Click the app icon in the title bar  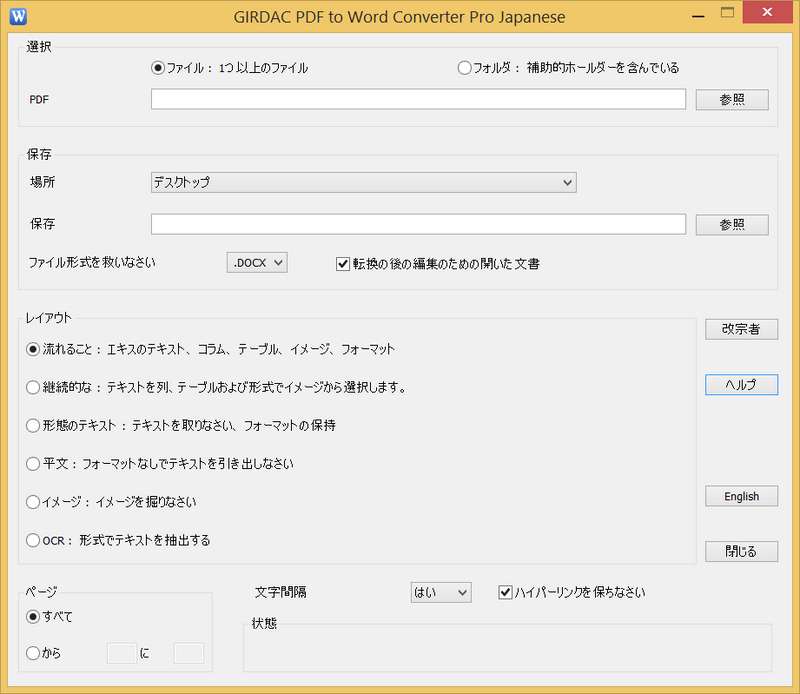17,16
